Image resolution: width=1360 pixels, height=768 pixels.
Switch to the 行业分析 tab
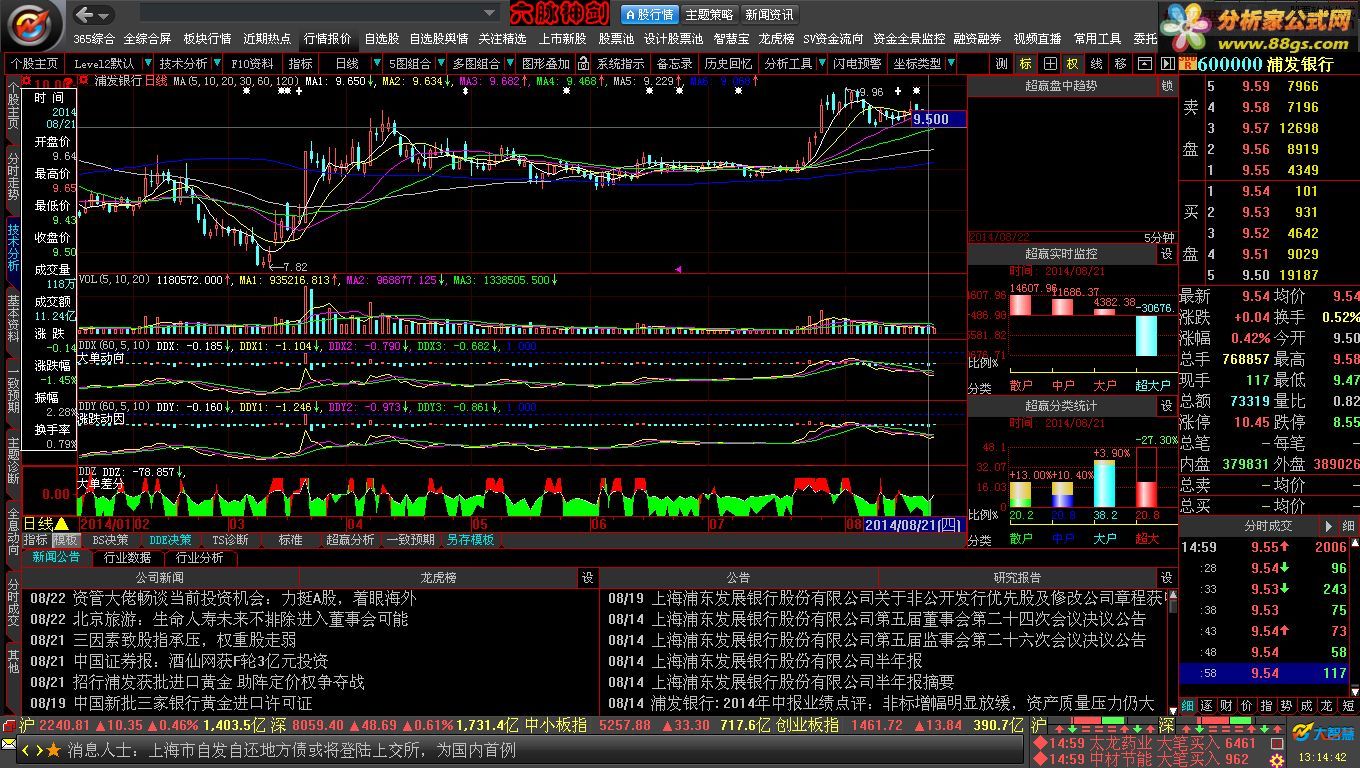click(x=199, y=557)
